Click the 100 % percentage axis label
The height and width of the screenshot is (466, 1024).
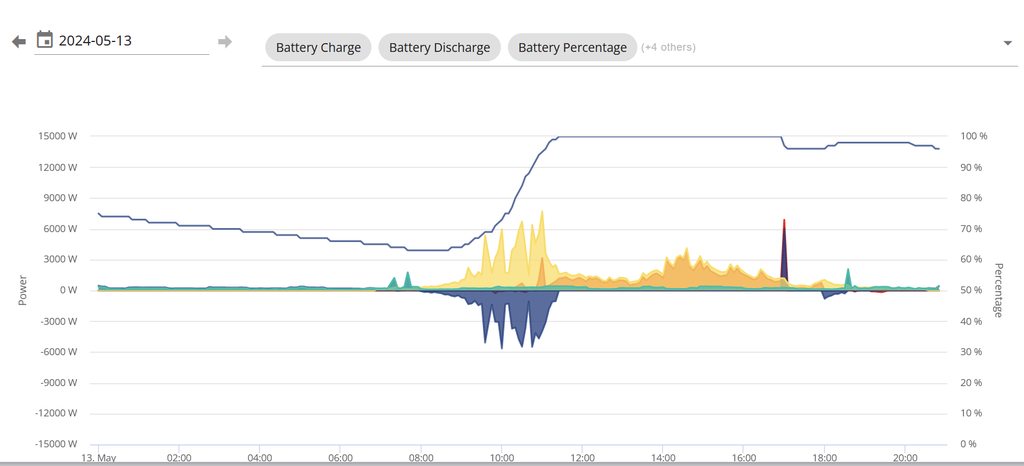pos(973,136)
